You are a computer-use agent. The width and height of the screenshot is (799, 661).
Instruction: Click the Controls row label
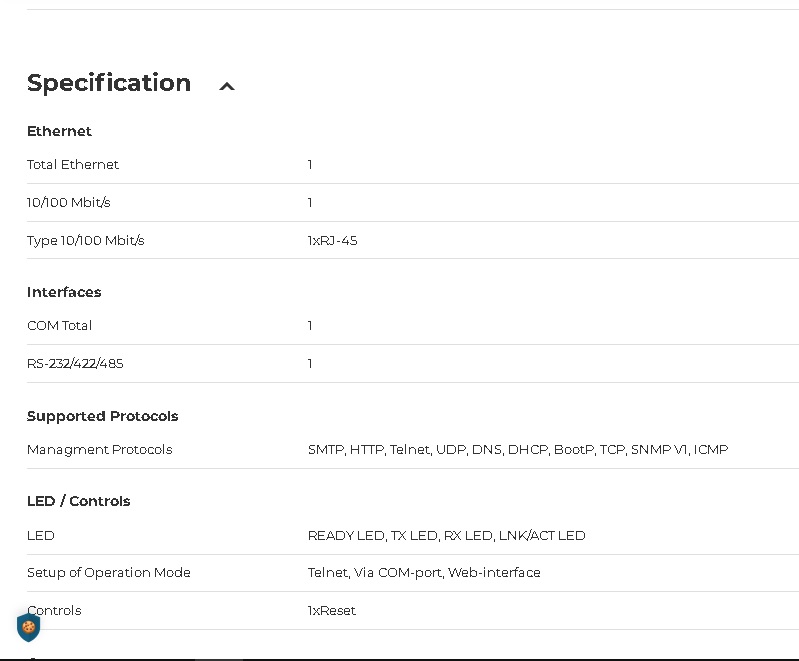click(54, 610)
